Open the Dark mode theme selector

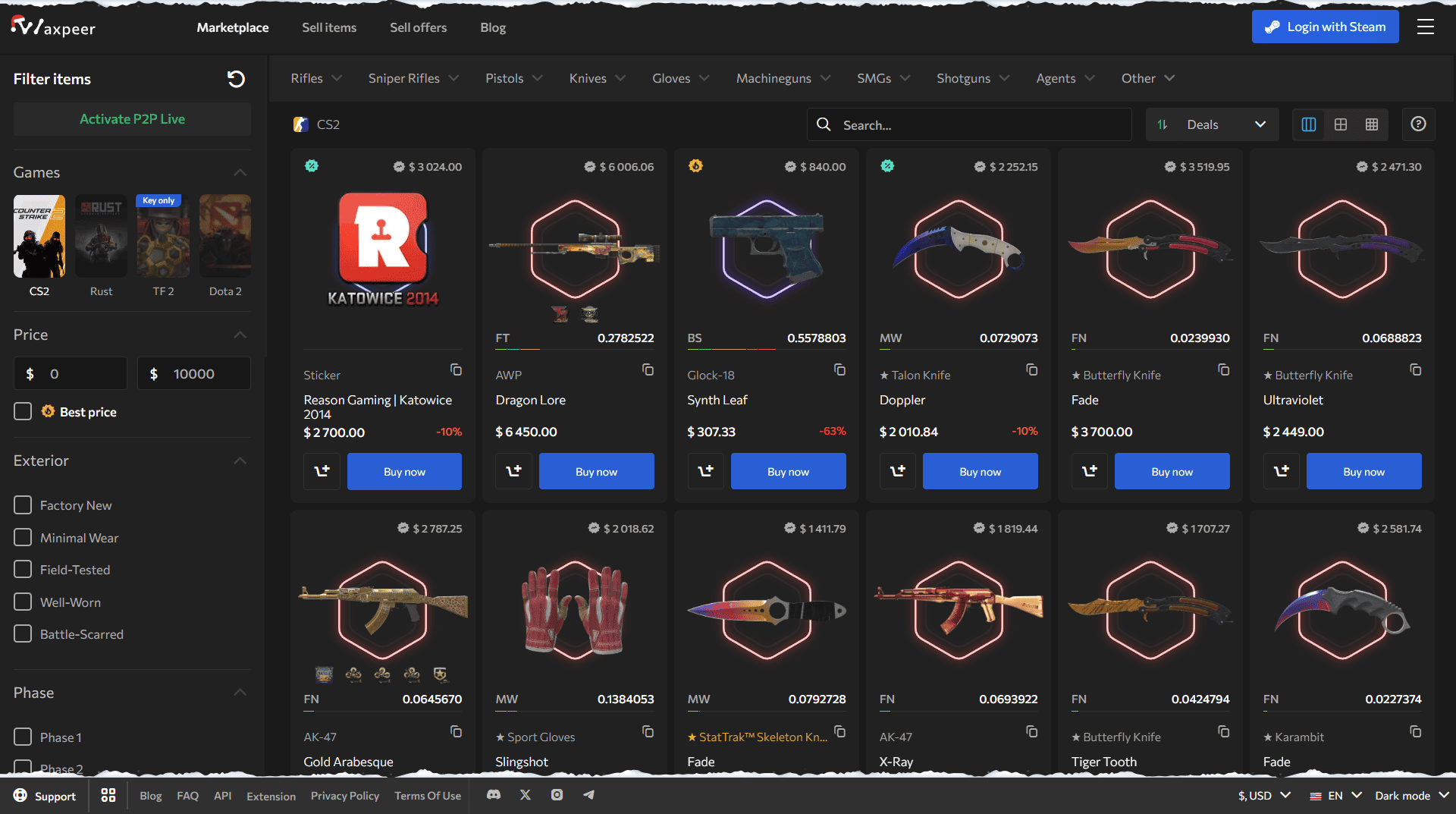pos(1412,796)
